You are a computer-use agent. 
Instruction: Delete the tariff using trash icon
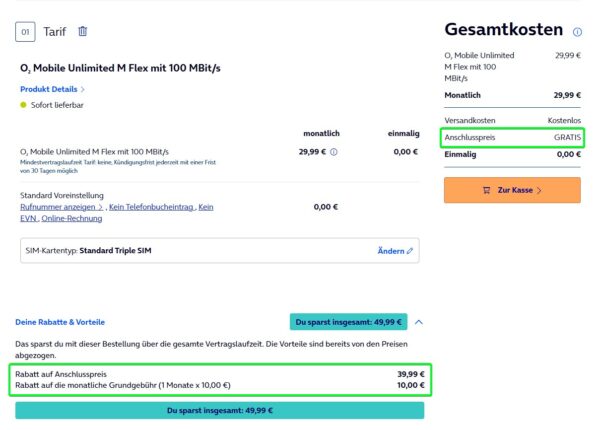point(83,31)
